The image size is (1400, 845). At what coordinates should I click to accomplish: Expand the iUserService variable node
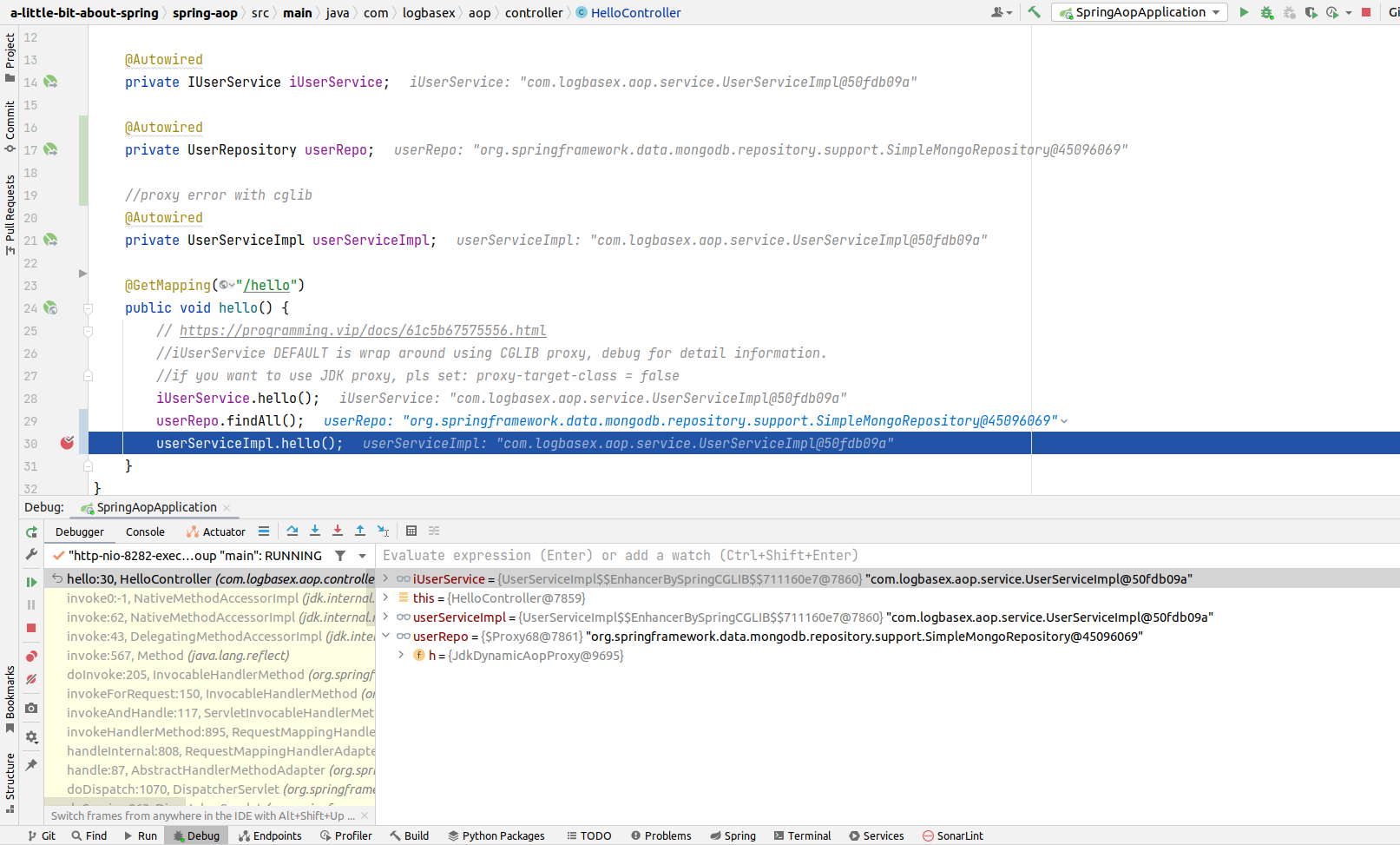coord(386,579)
